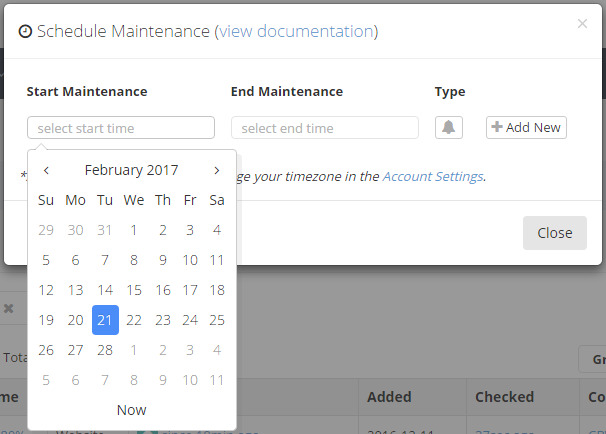
Task: Go to next month in calendar
Action: (217, 170)
